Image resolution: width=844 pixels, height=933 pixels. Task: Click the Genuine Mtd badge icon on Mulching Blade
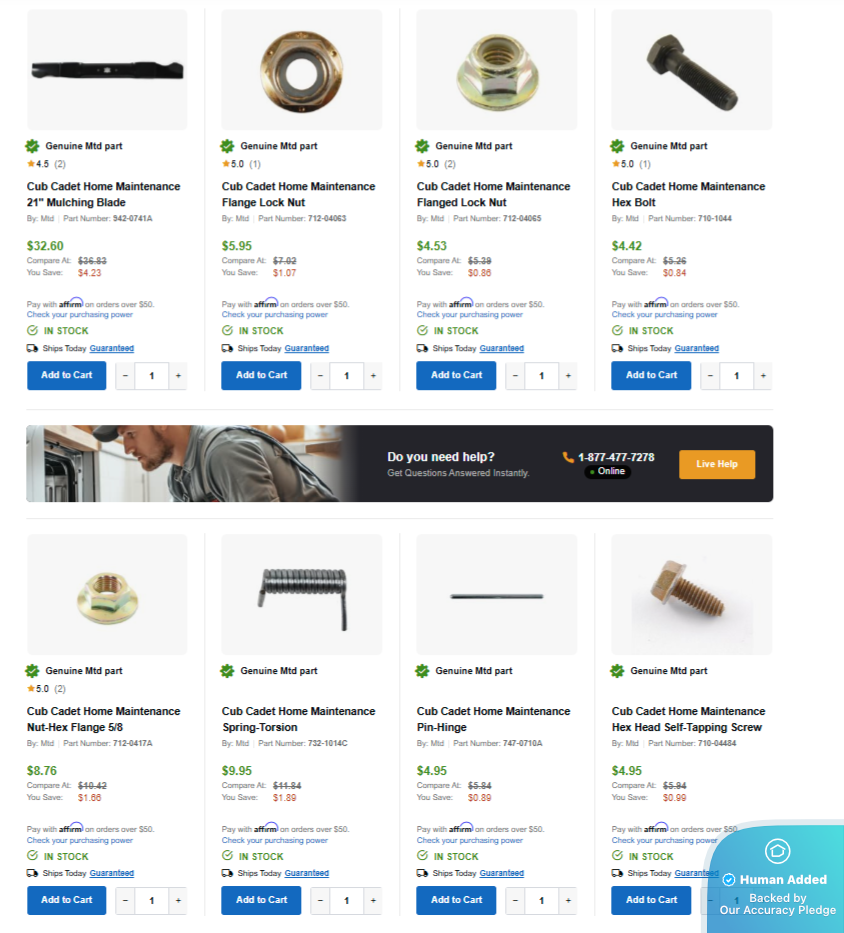pos(32,146)
